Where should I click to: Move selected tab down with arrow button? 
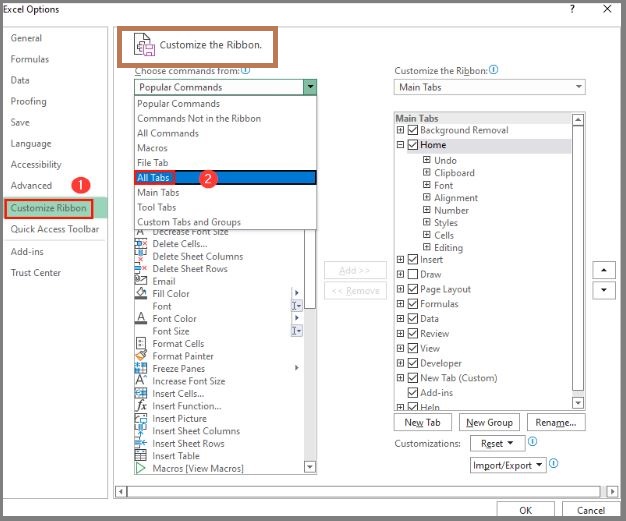[604, 290]
